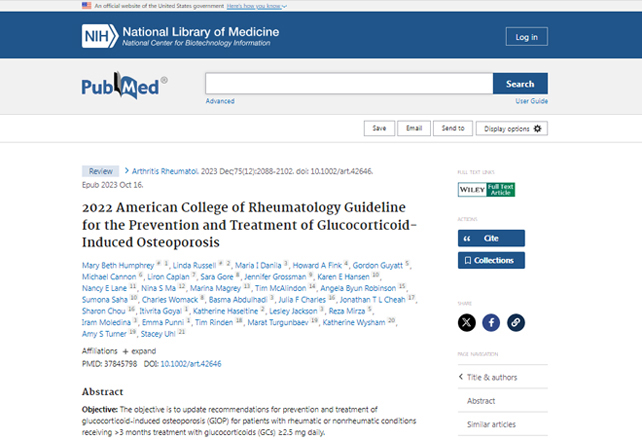Focus the PubMed search input field

[x=349, y=83]
